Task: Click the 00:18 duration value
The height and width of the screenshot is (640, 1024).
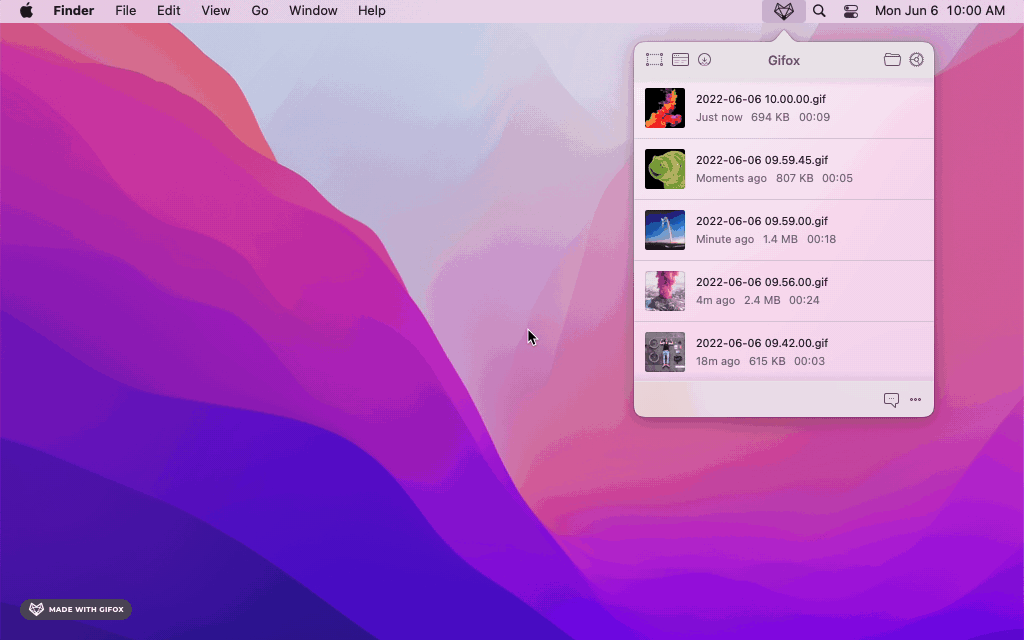Action: [x=822, y=240]
